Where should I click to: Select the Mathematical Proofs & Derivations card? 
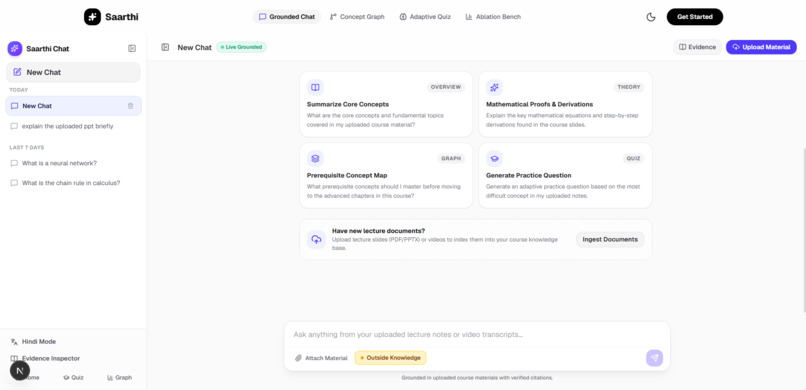[565, 104]
